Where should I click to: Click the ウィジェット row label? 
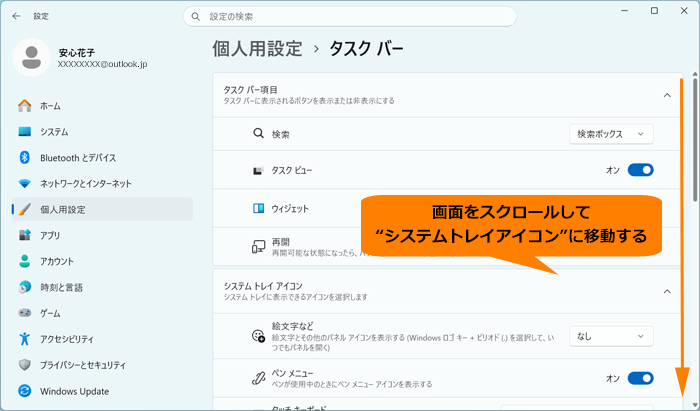290,208
